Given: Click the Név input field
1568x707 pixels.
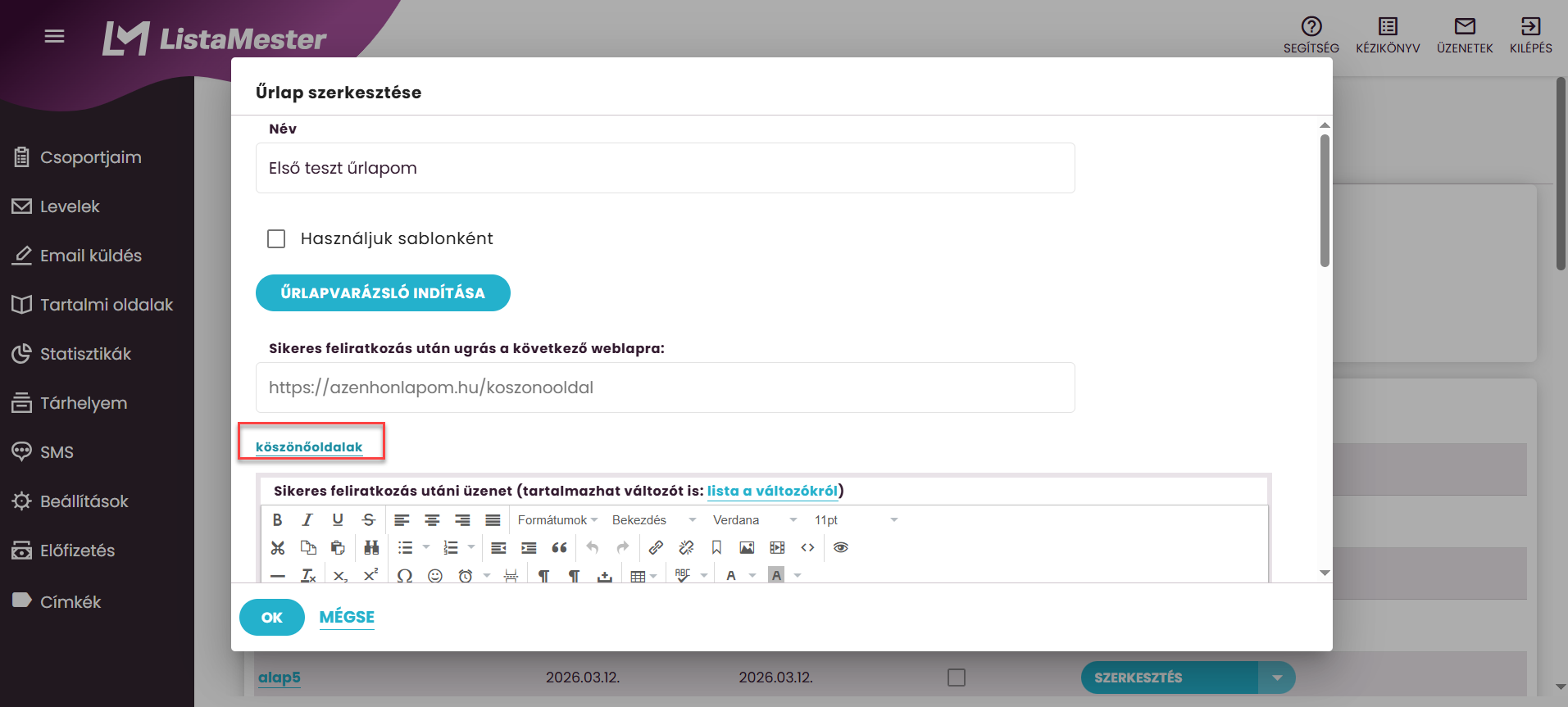Looking at the screenshot, I should tap(666, 168).
